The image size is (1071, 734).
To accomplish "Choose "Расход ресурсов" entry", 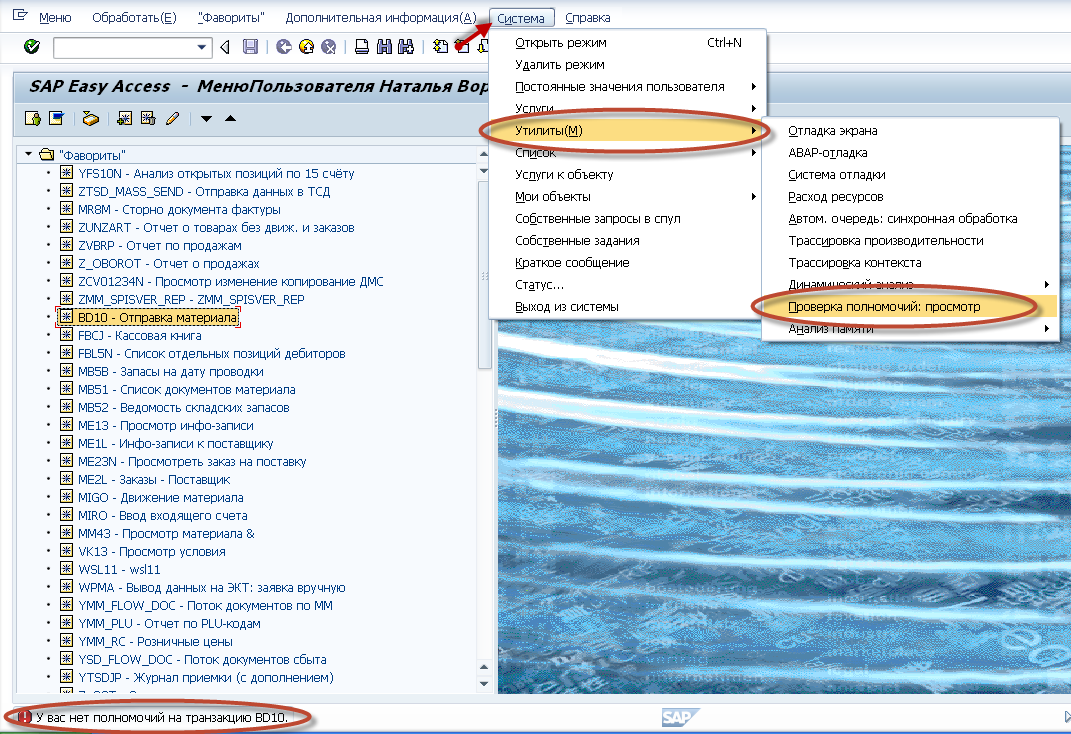I will coord(909,197).
